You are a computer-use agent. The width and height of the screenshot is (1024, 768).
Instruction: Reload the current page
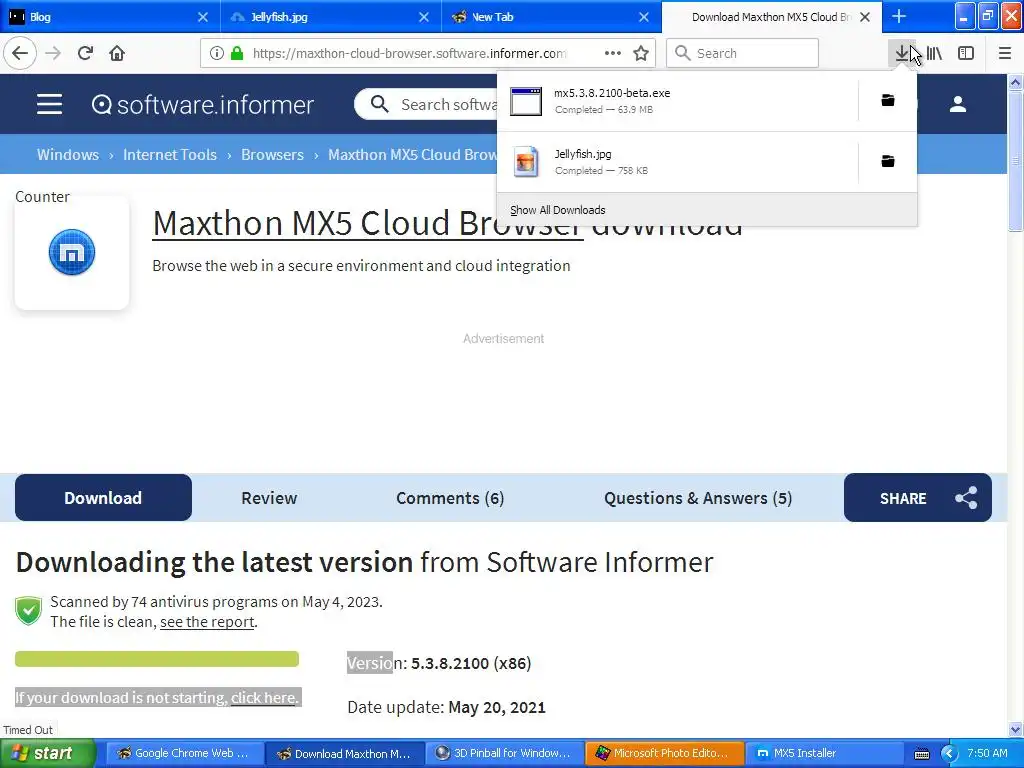click(x=85, y=53)
